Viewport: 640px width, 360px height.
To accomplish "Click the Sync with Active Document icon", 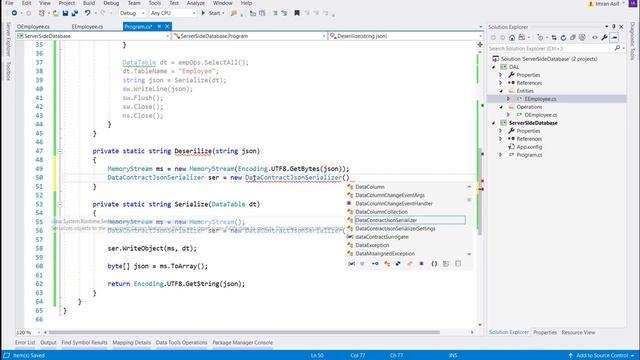I will [554, 38].
